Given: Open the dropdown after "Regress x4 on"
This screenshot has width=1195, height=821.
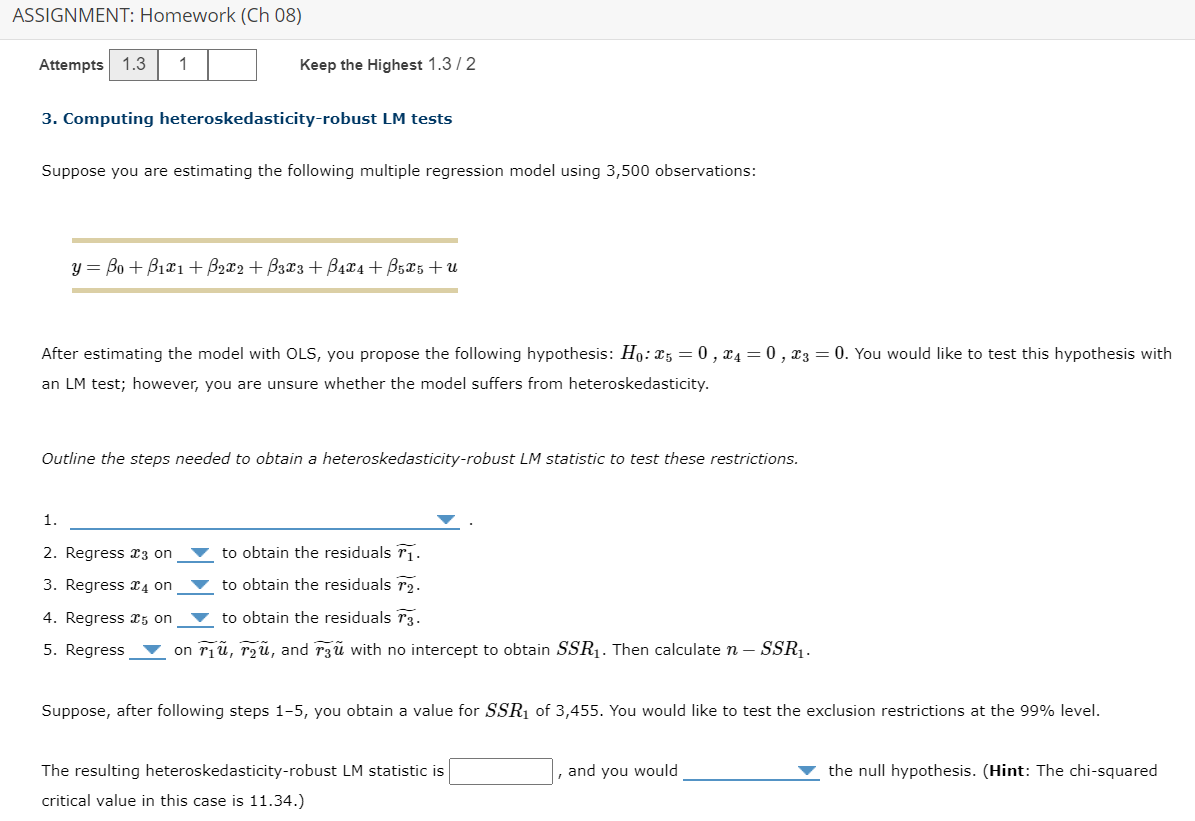Looking at the screenshot, I should (x=198, y=585).
